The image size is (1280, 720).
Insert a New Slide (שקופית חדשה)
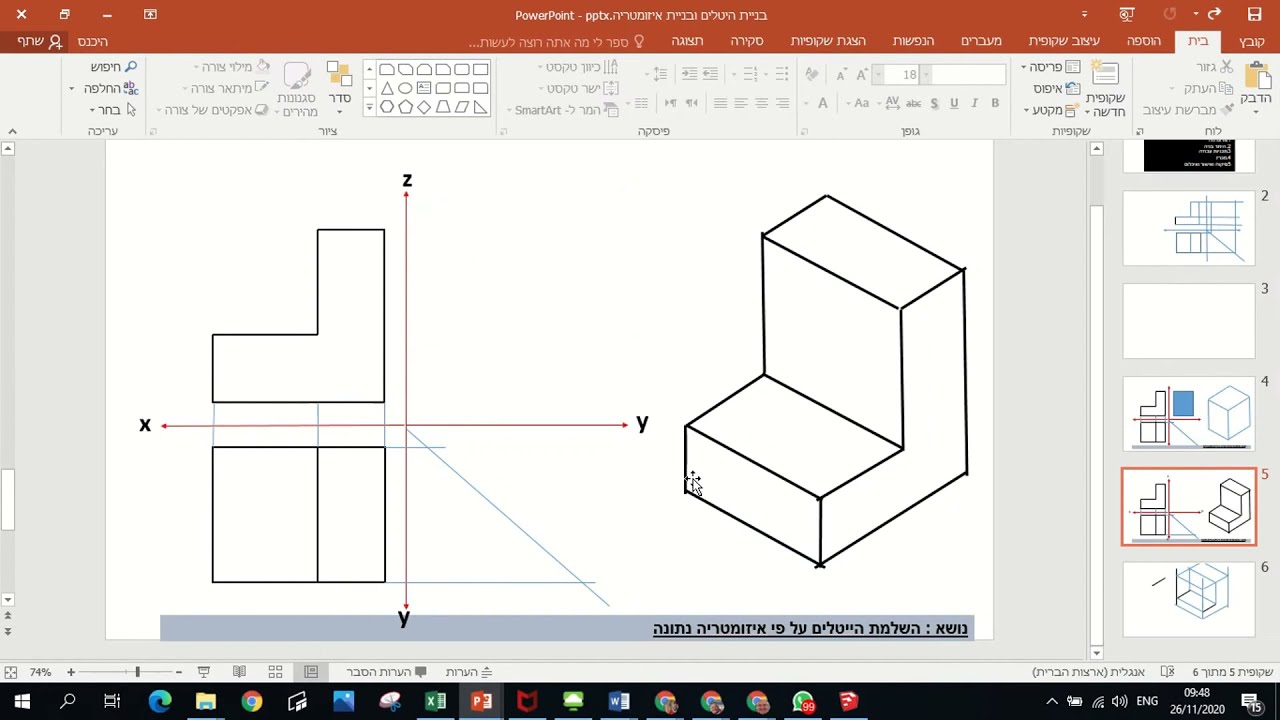click(1105, 89)
